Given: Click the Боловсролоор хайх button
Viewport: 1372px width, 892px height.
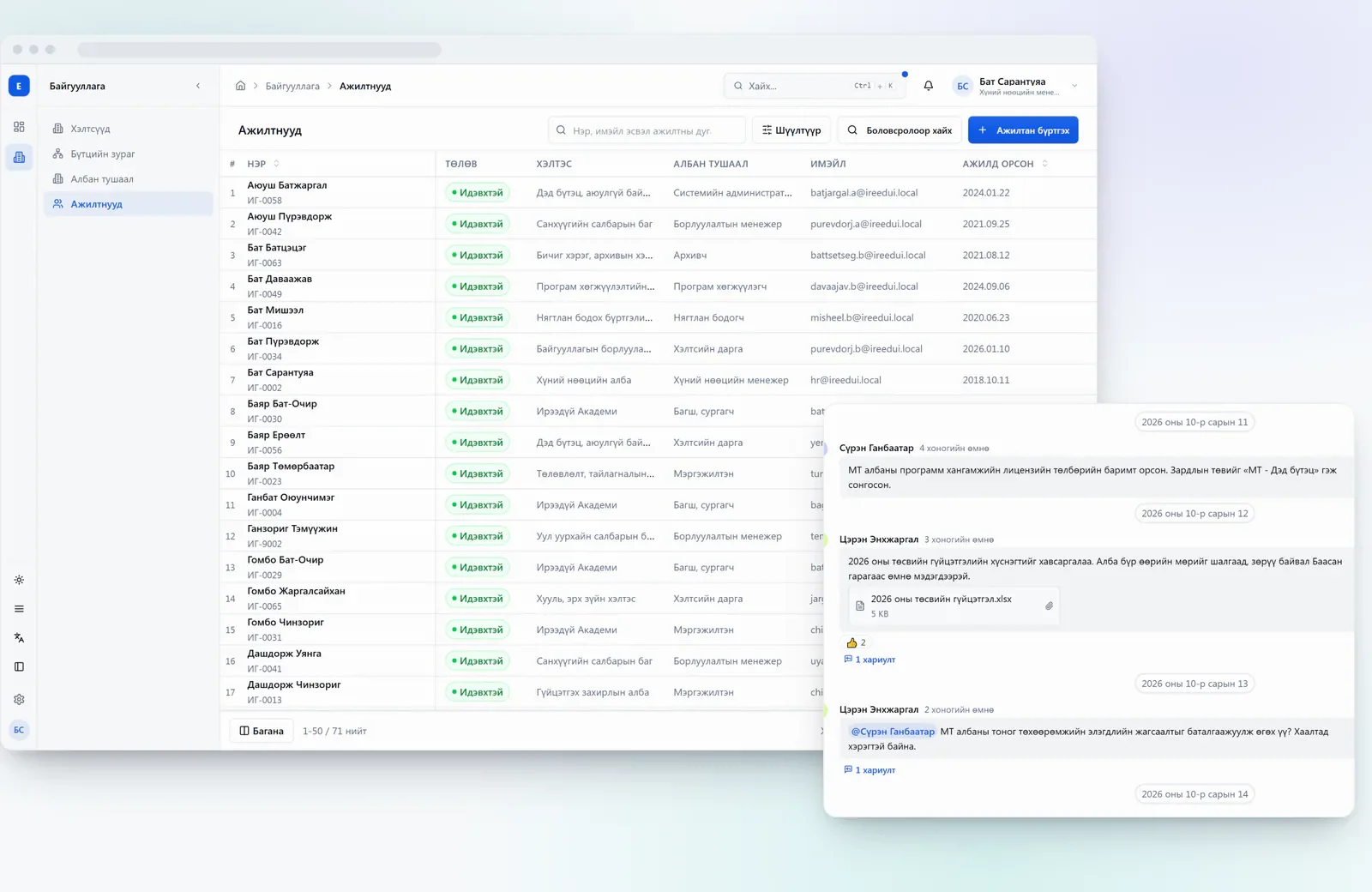Looking at the screenshot, I should pos(900,130).
